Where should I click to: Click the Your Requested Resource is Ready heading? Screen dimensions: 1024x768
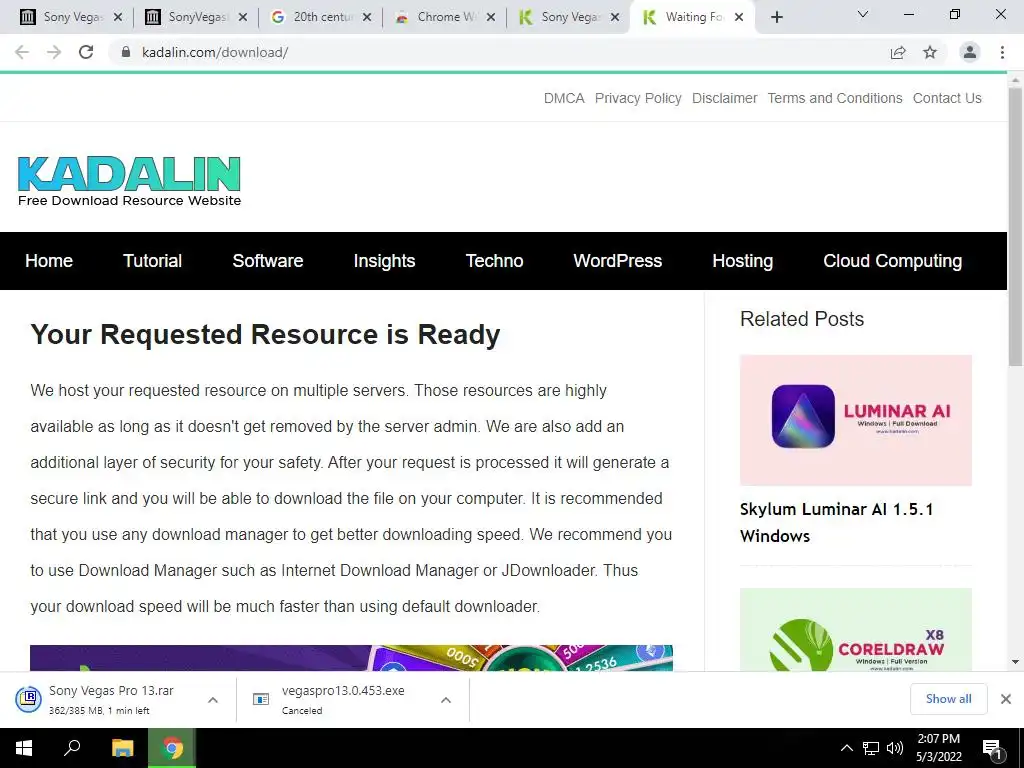265,334
